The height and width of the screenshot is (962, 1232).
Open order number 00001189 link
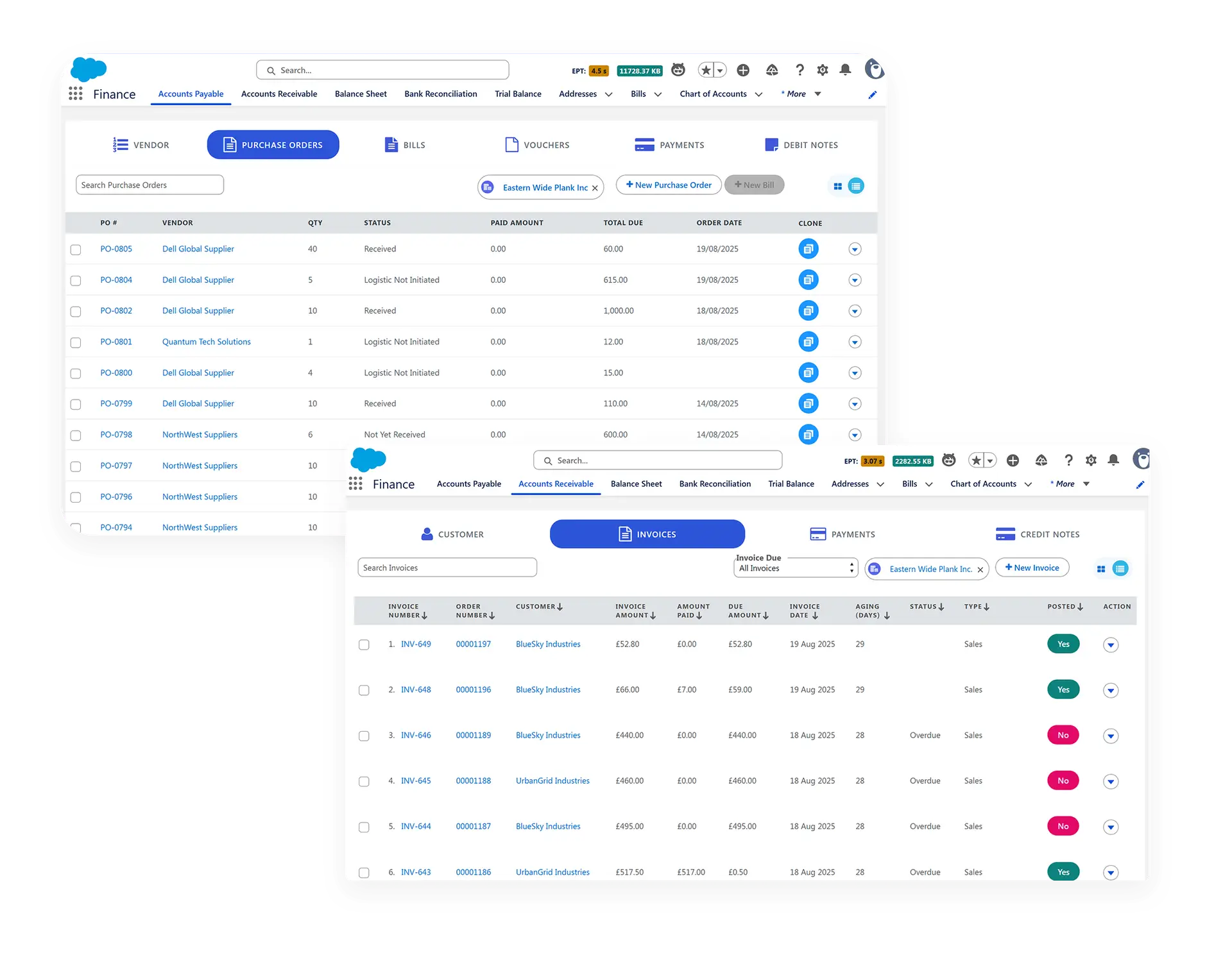coord(474,736)
